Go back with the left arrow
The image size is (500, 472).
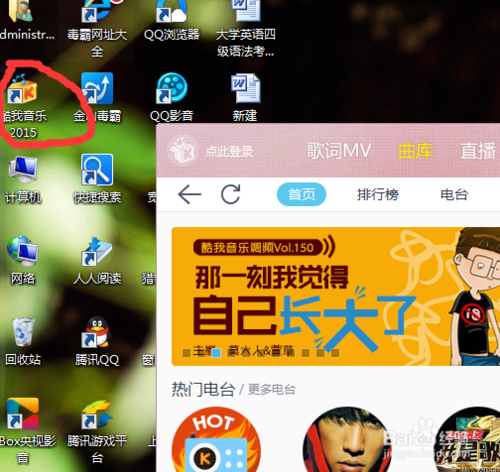(190, 194)
